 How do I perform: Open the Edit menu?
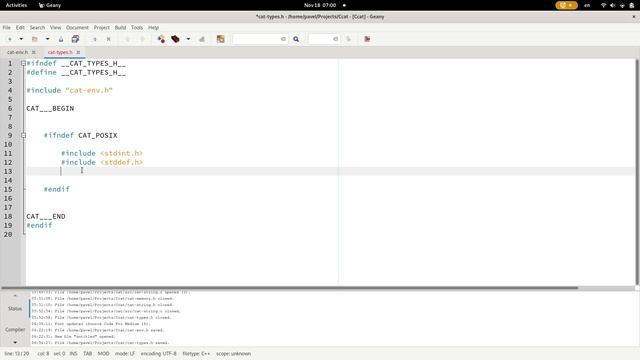20,27
